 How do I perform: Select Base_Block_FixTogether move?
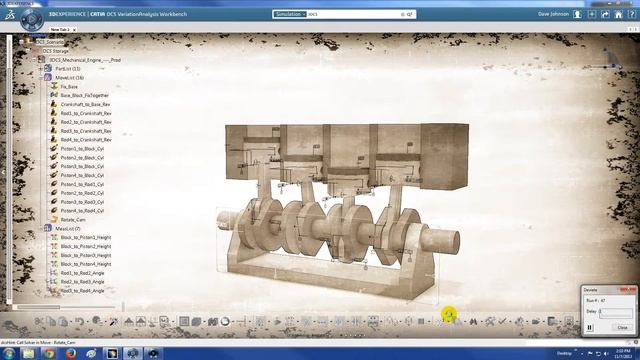tap(84, 96)
